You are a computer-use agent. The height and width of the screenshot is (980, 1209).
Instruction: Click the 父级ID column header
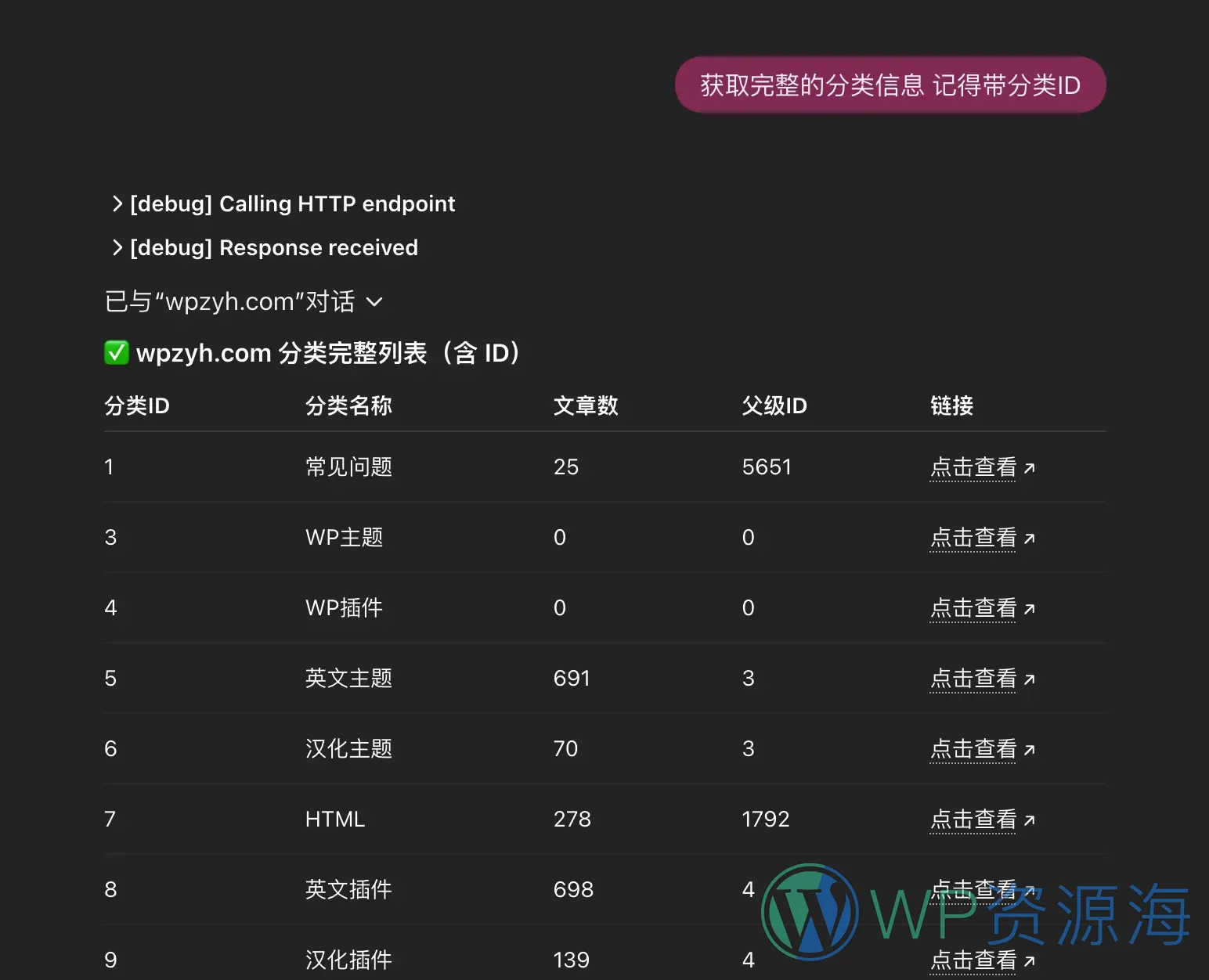[774, 405]
